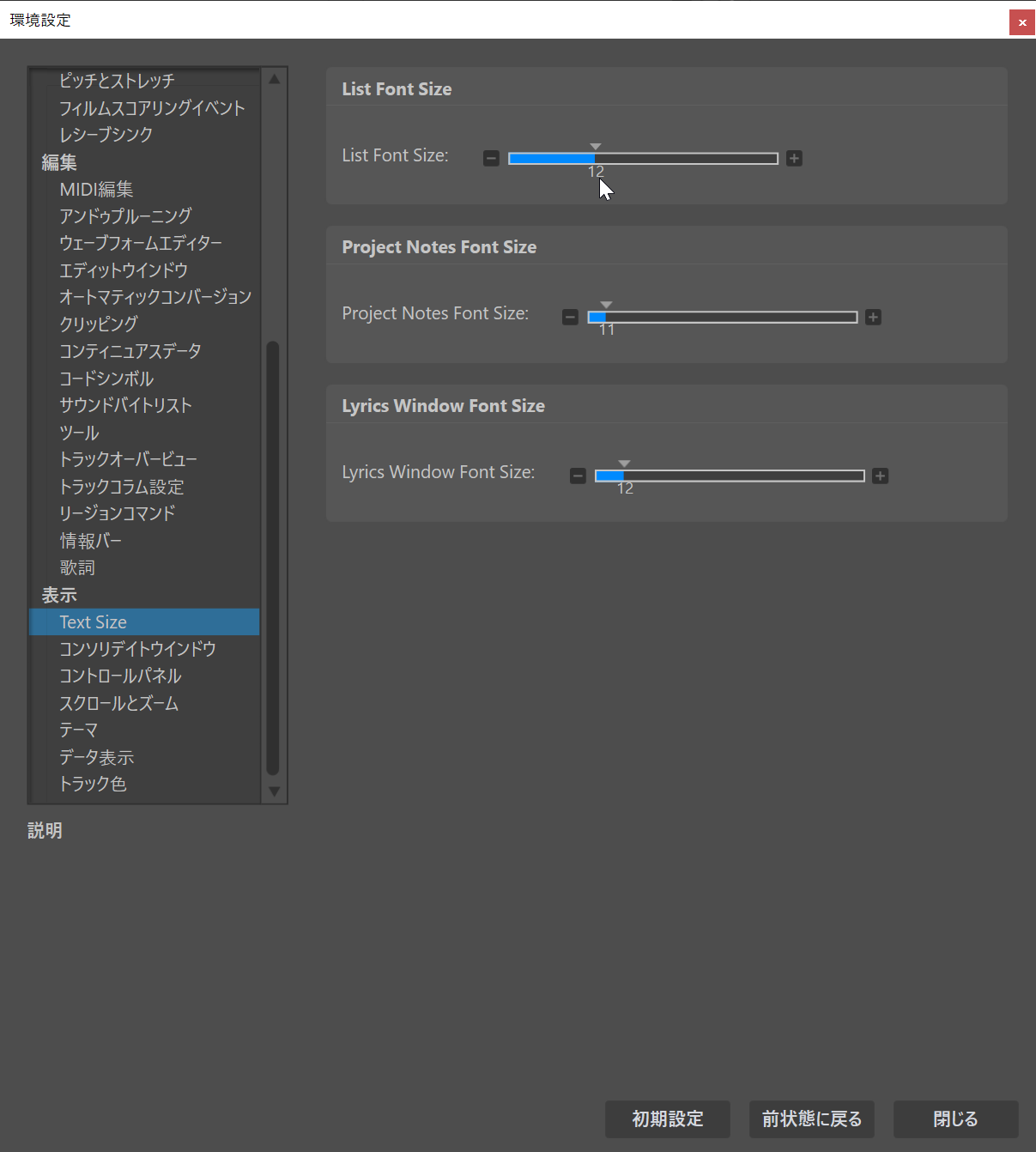Decrease Project Notes Font Size with minus

click(x=570, y=317)
